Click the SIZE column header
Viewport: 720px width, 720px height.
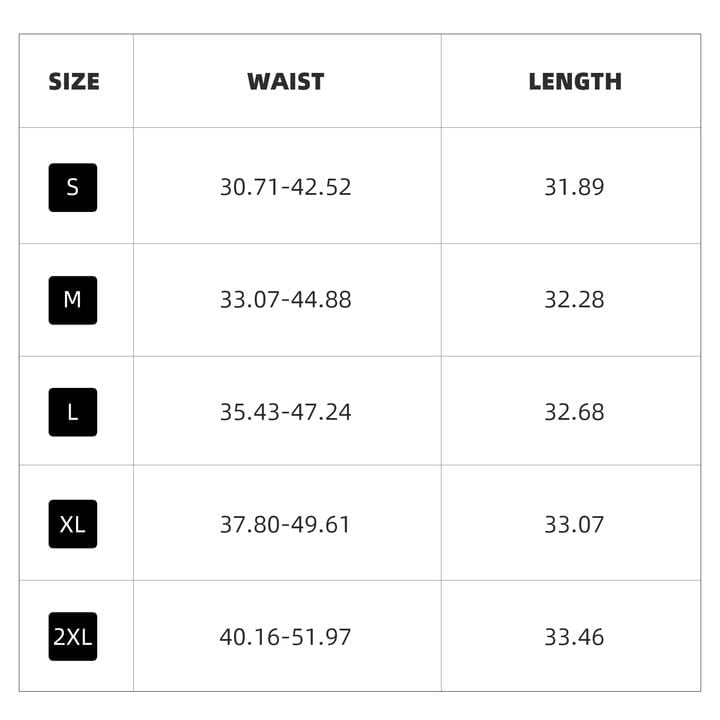pyautogui.click(x=74, y=82)
